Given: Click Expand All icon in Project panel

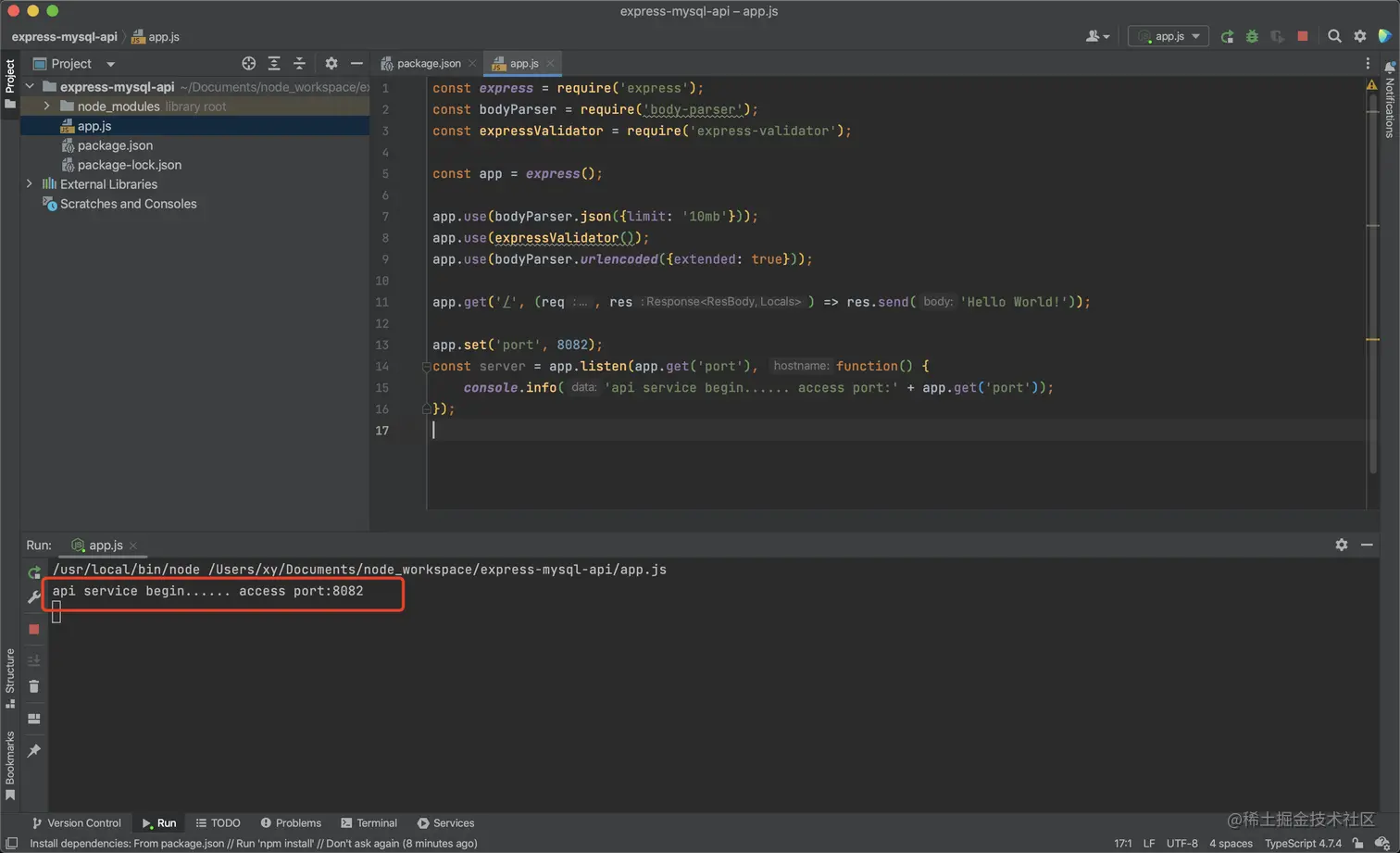Looking at the screenshot, I should pyautogui.click(x=274, y=63).
